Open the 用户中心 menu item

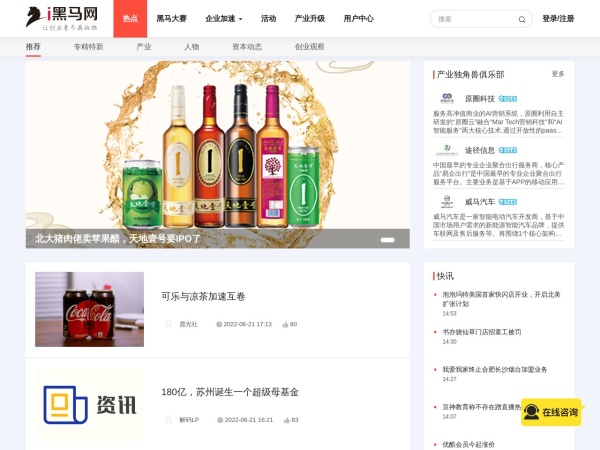(359, 18)
